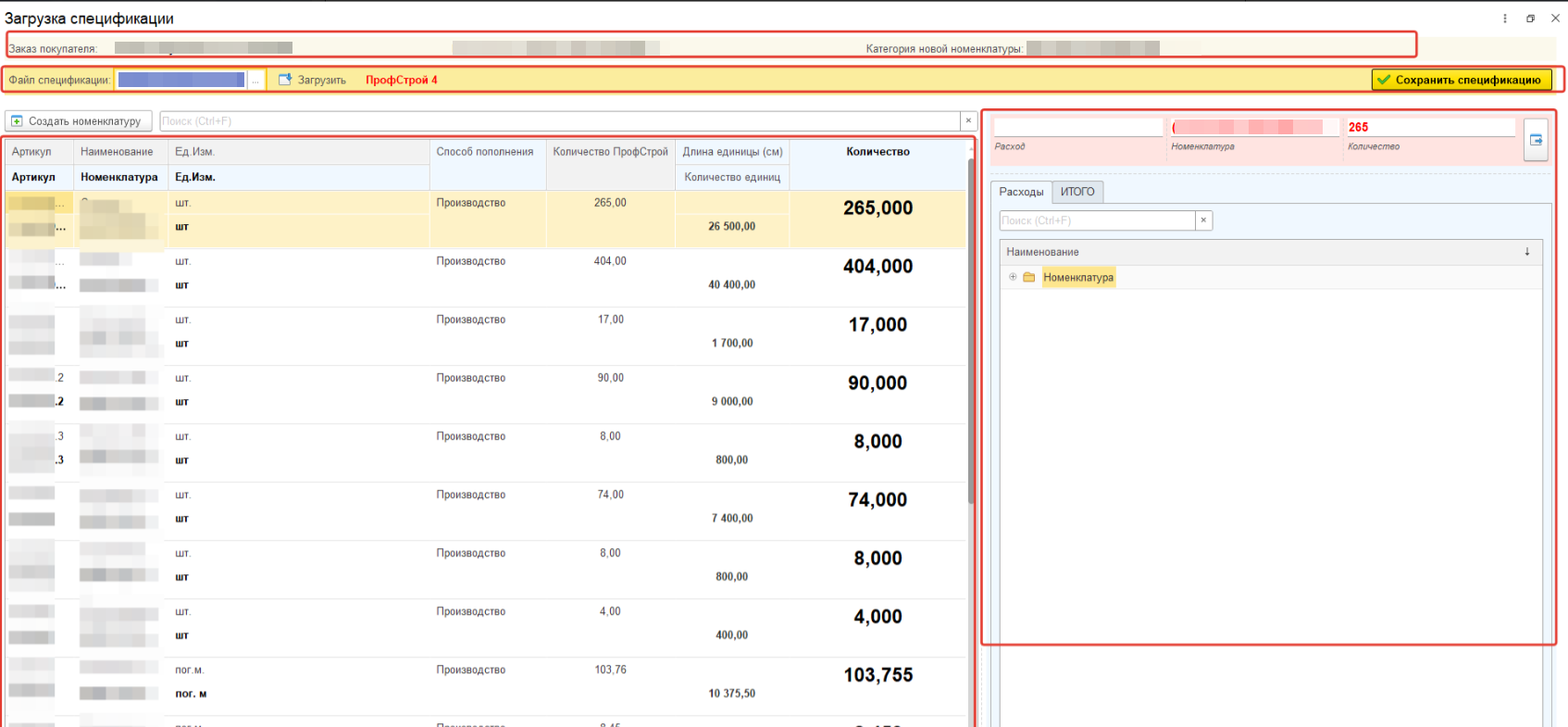This screenshot has width=1568, height=727.
Task: Click the Наименование header in the Расходы list
Action: point(1043,252)
